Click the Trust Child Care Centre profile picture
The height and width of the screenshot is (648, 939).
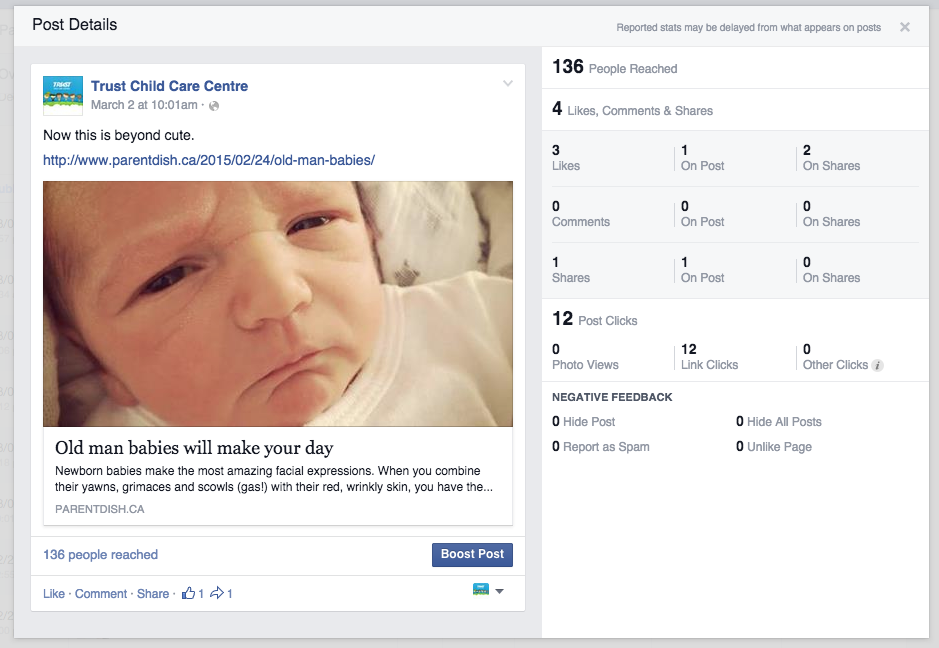(63, 95)
